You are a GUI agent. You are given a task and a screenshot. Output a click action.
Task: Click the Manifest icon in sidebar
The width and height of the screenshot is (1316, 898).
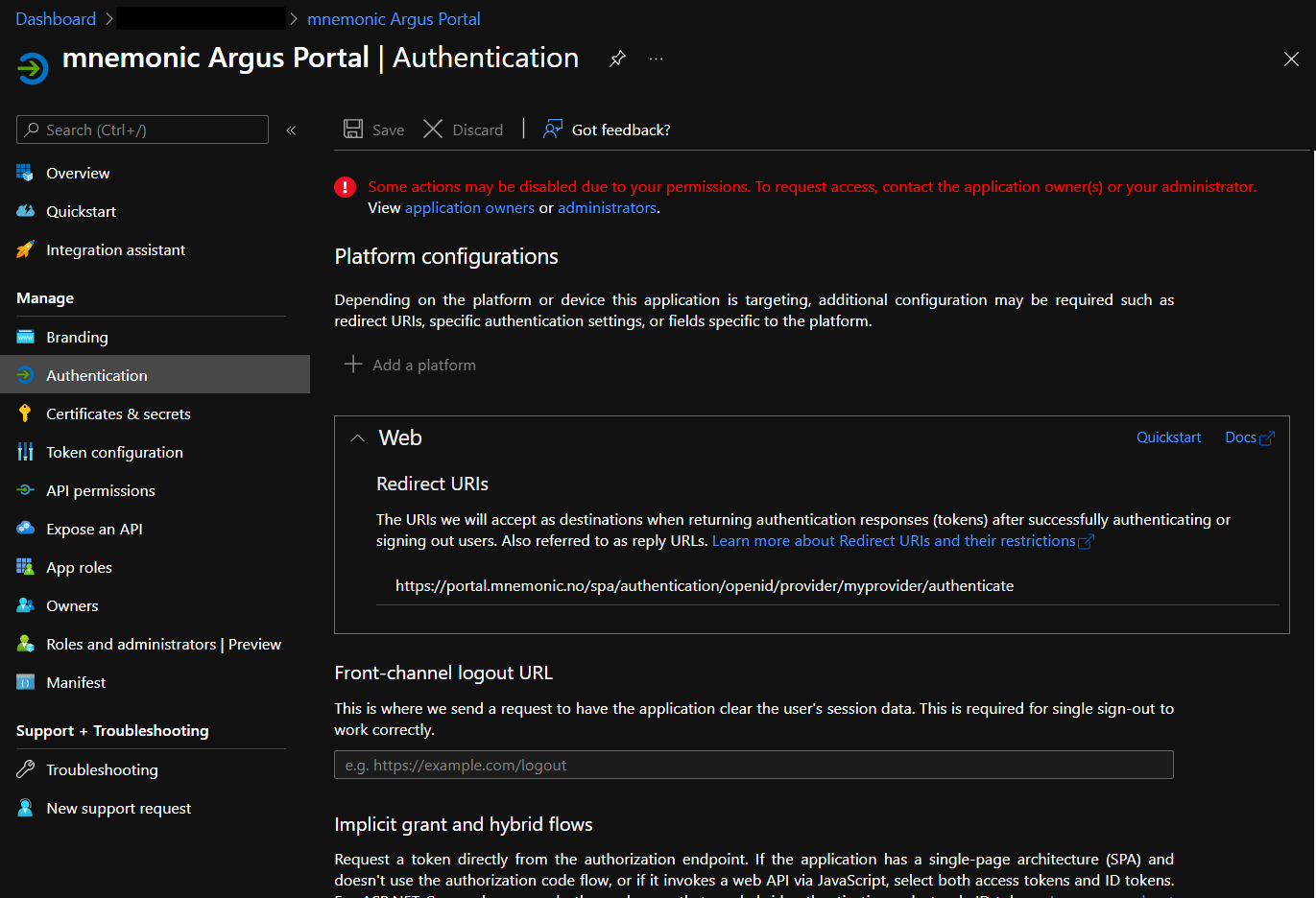pos(25,682)
